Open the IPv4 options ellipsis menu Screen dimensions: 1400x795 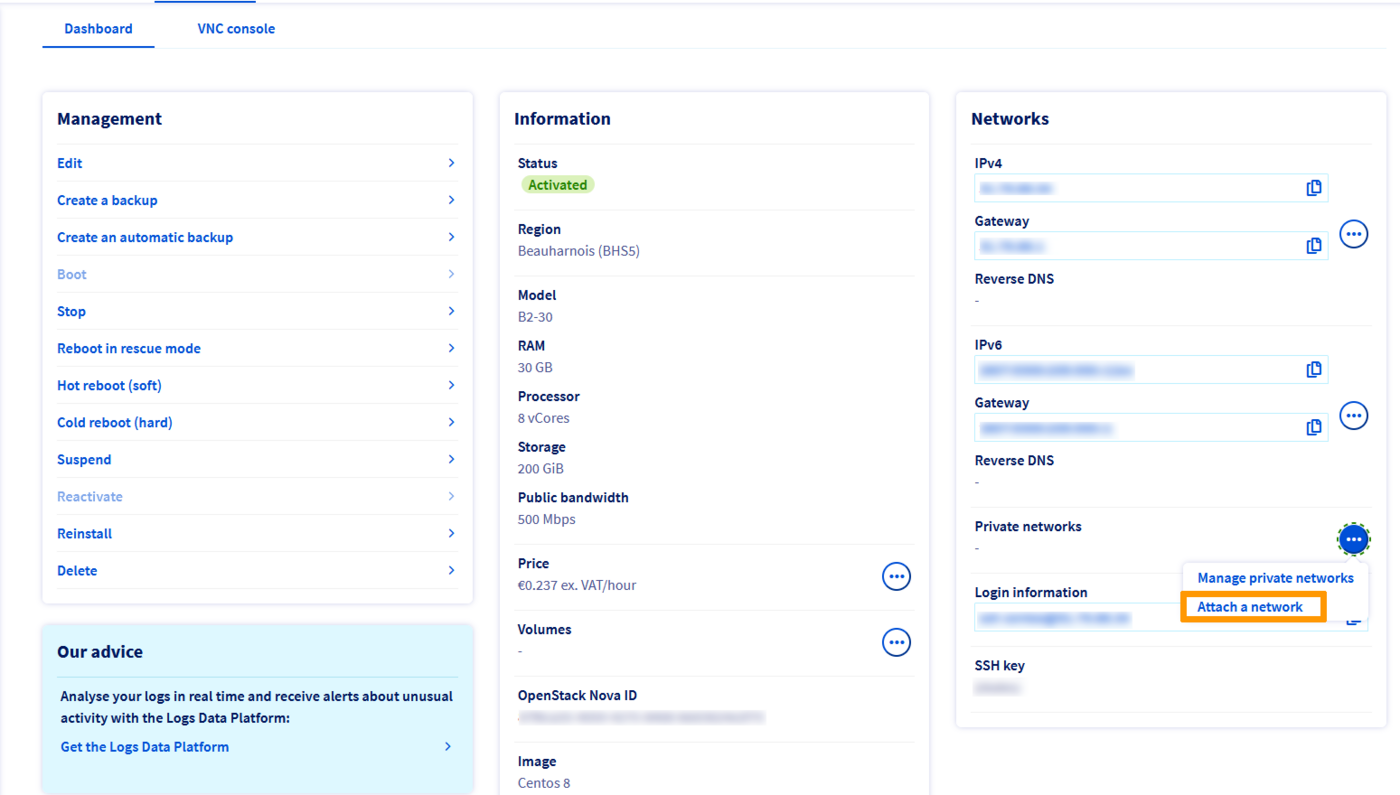pyautogui.click(x=1353, y=235)
